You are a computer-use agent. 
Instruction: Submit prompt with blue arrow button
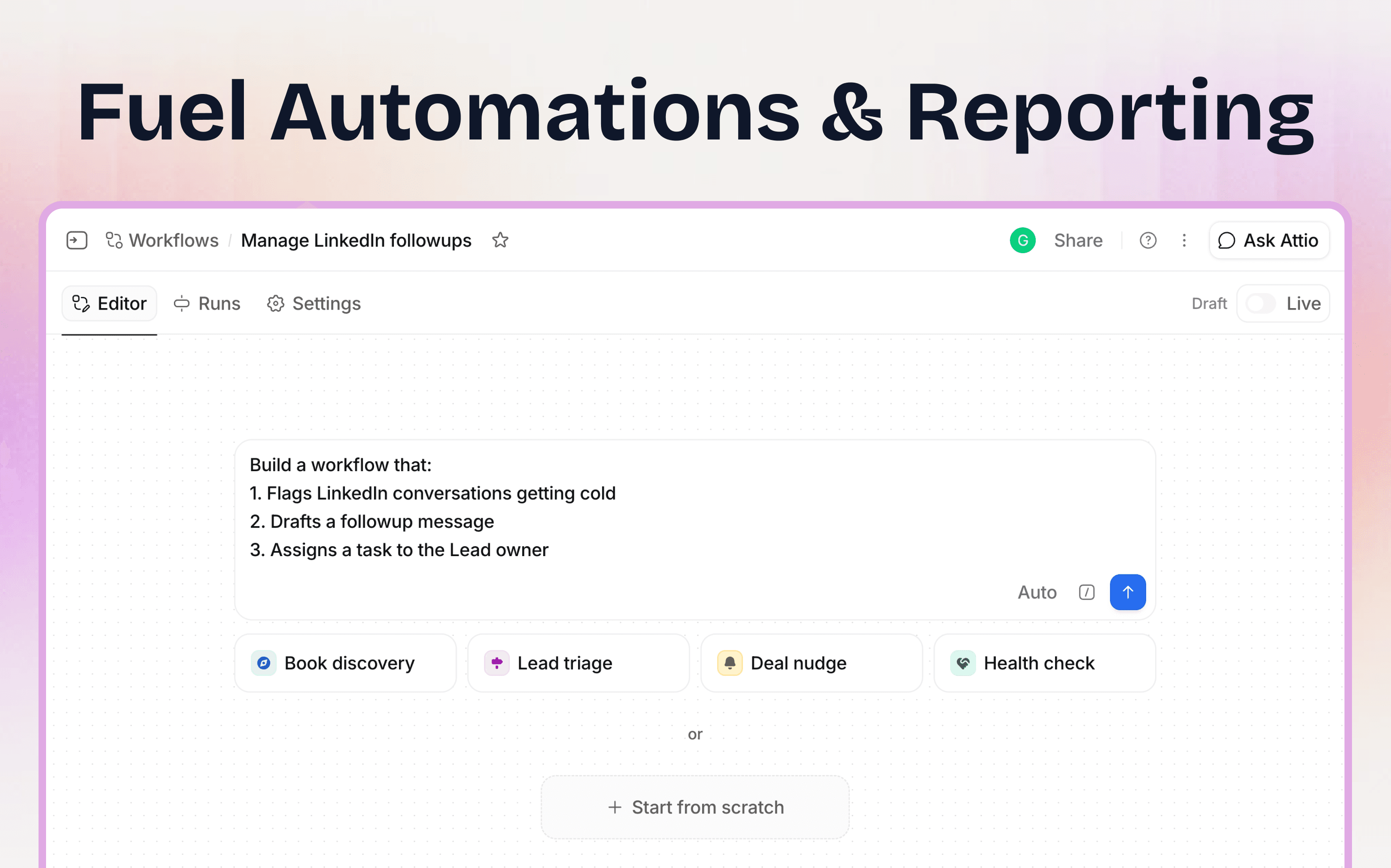(1127, 592)
